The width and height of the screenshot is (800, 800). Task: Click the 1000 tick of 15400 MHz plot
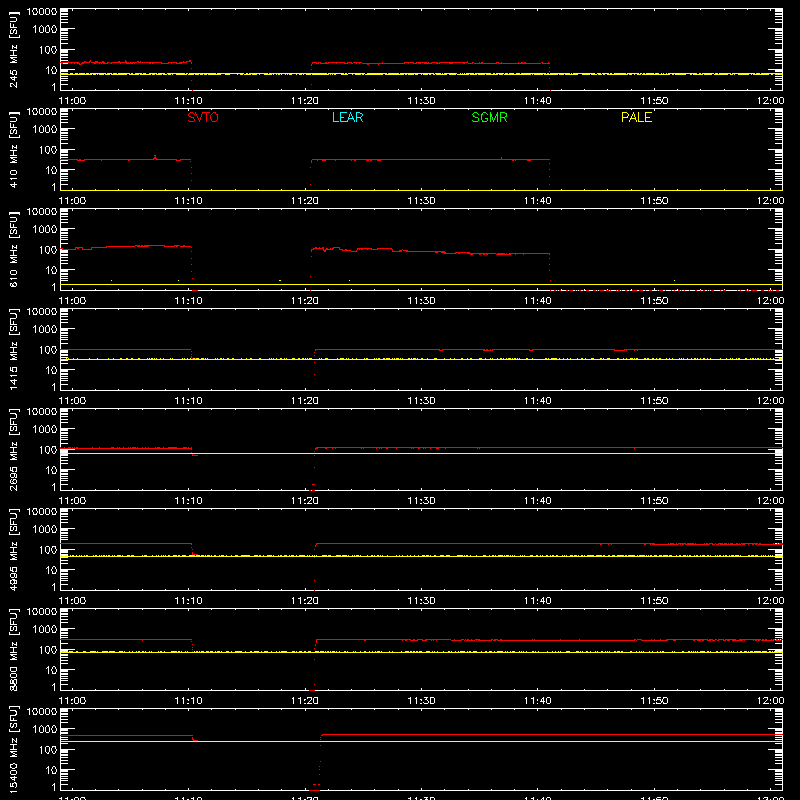(45, 729)
